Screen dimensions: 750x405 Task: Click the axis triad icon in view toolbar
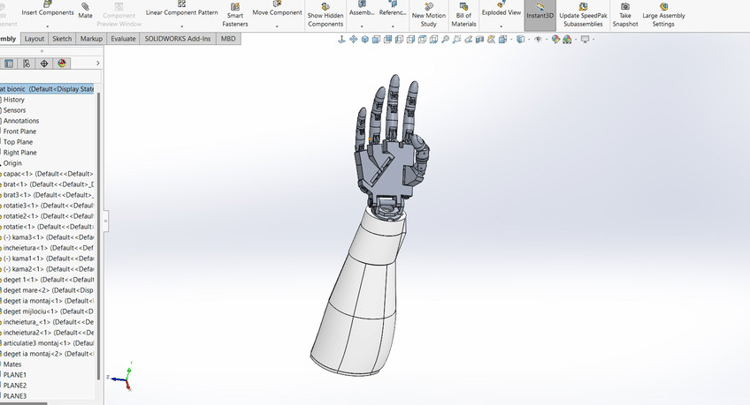click(x=342, y=39)
